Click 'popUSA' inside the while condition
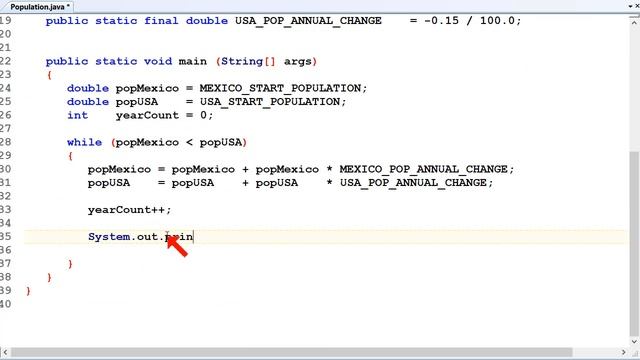This screenshot has height=360, width=640. coord(221,142)
